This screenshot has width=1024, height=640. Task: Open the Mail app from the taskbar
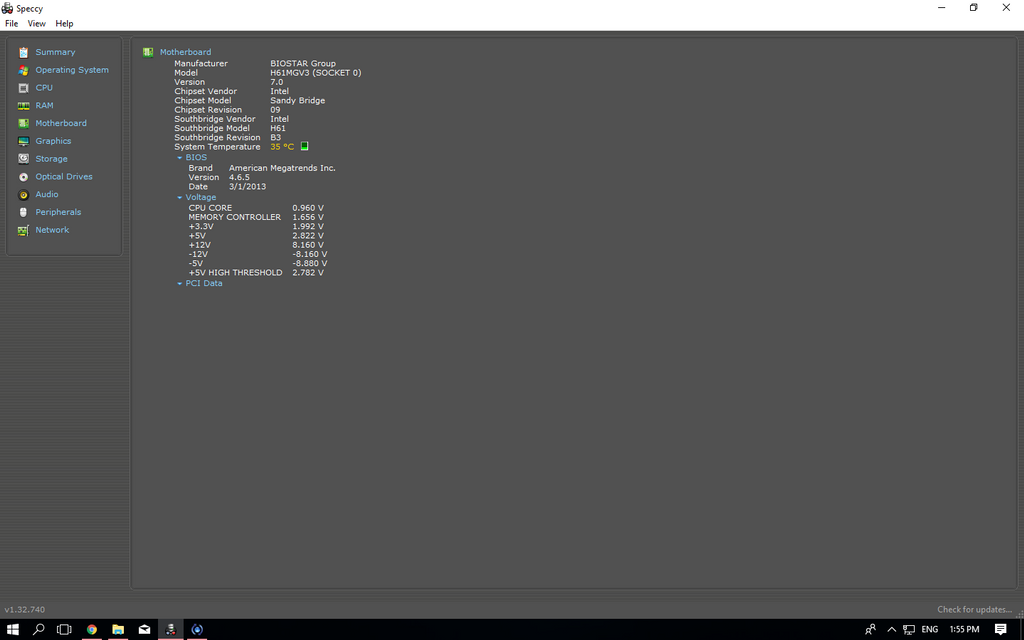click(x=144, y=630)
